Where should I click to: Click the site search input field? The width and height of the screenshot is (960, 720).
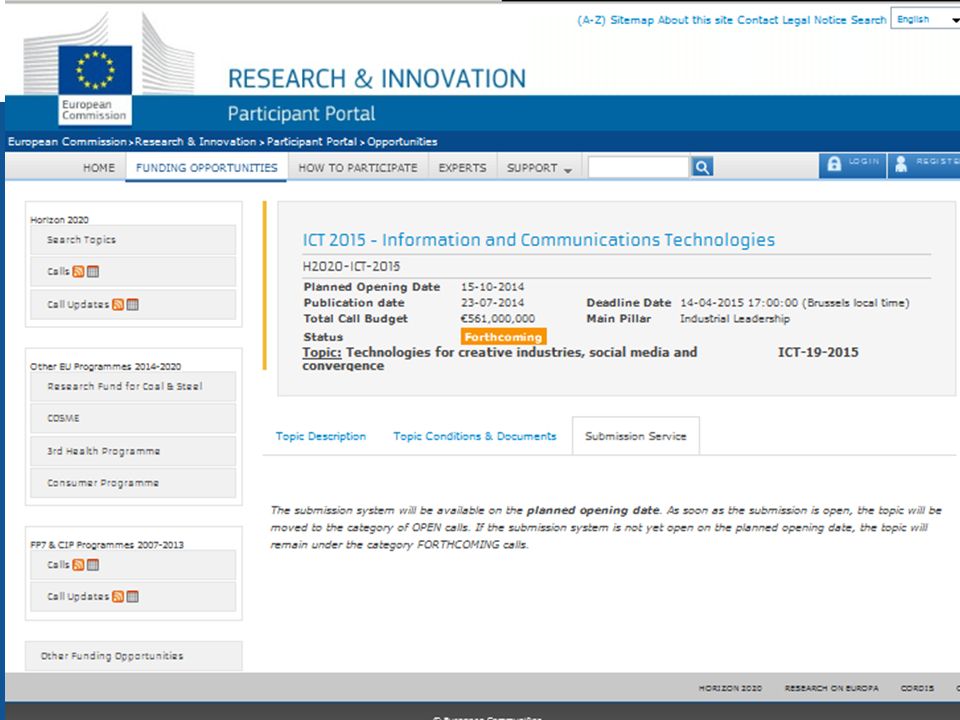[639, 167]
